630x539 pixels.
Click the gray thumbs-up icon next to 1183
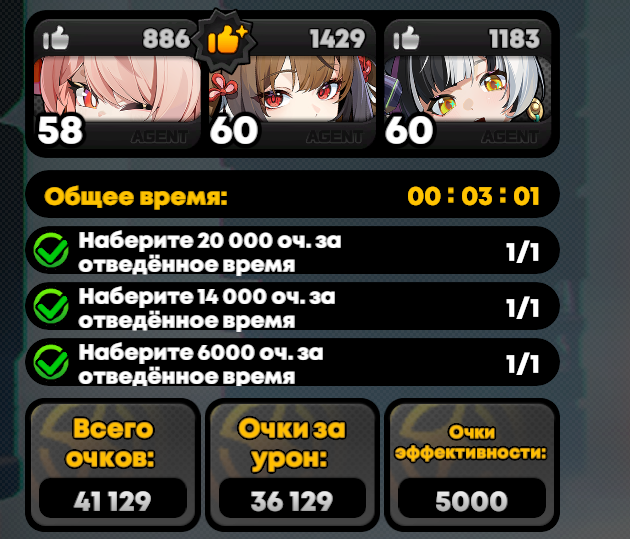pyautogui.click(x=406, y=38)
